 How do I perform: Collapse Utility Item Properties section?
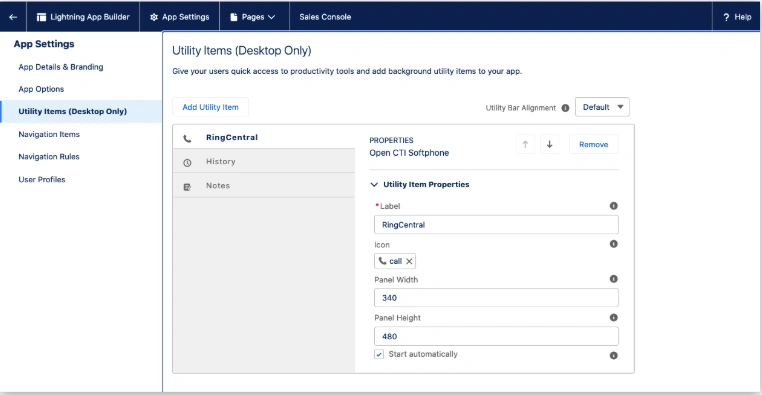click(x=374, y=185)
